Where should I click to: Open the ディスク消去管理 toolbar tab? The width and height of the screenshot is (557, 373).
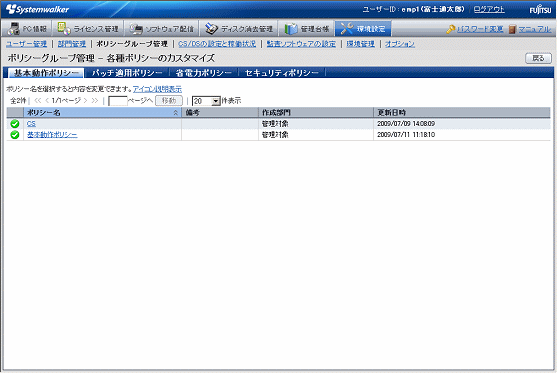coord(239,28)
